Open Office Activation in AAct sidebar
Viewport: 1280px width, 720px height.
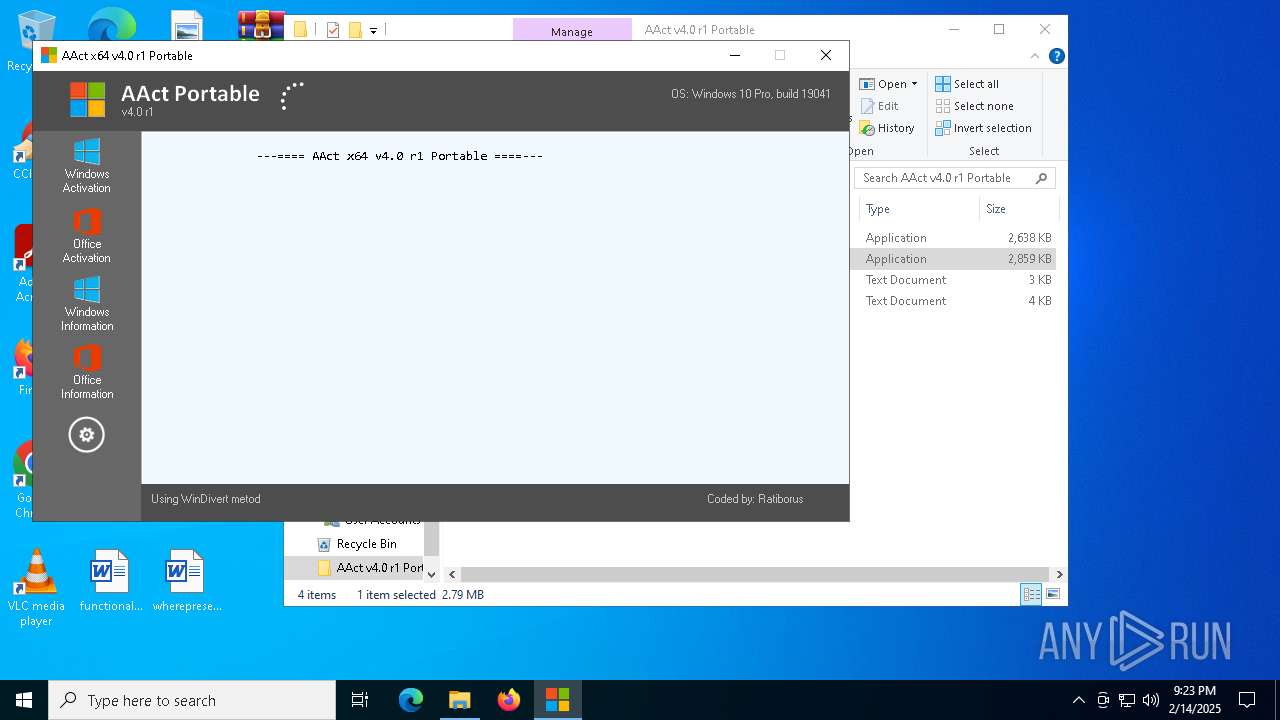click(87, 236)
